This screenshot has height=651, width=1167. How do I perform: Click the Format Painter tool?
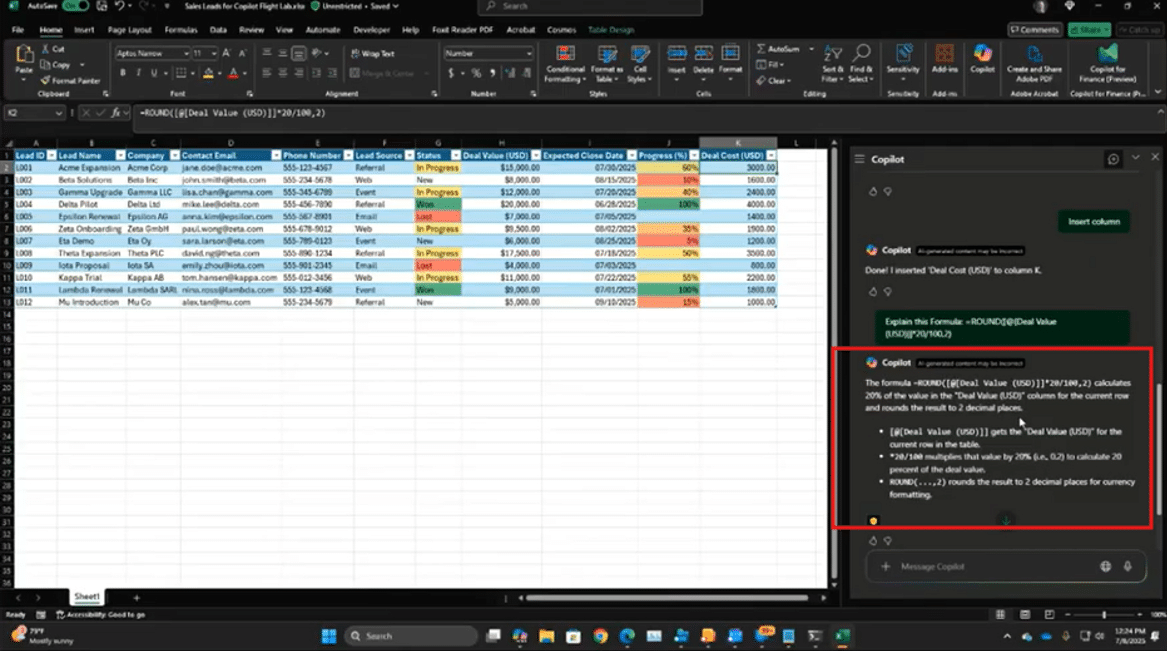pos(71,80)
